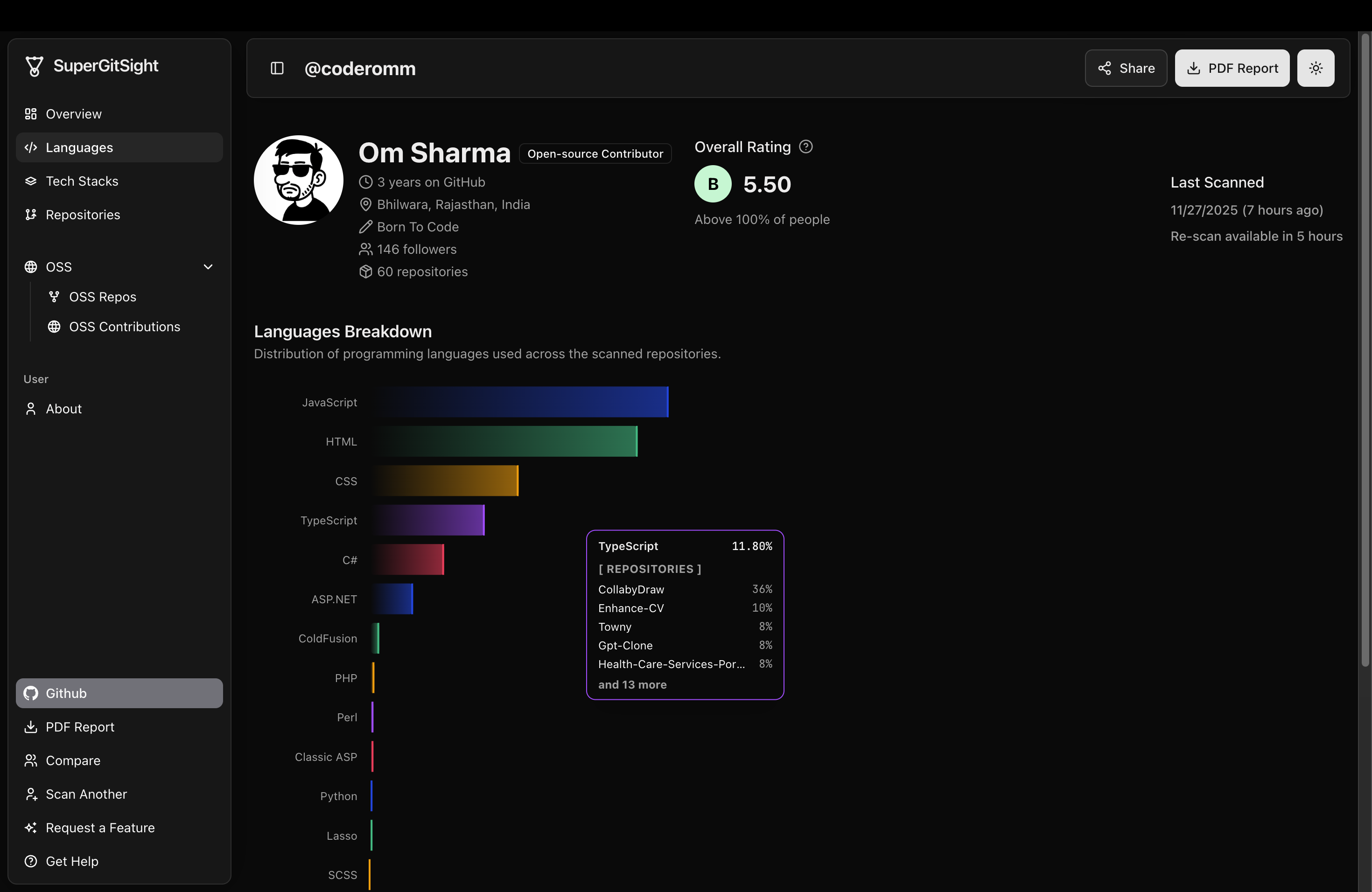Click the OSS Repos fork icon
1372x892 pixels.
[54, 297]
